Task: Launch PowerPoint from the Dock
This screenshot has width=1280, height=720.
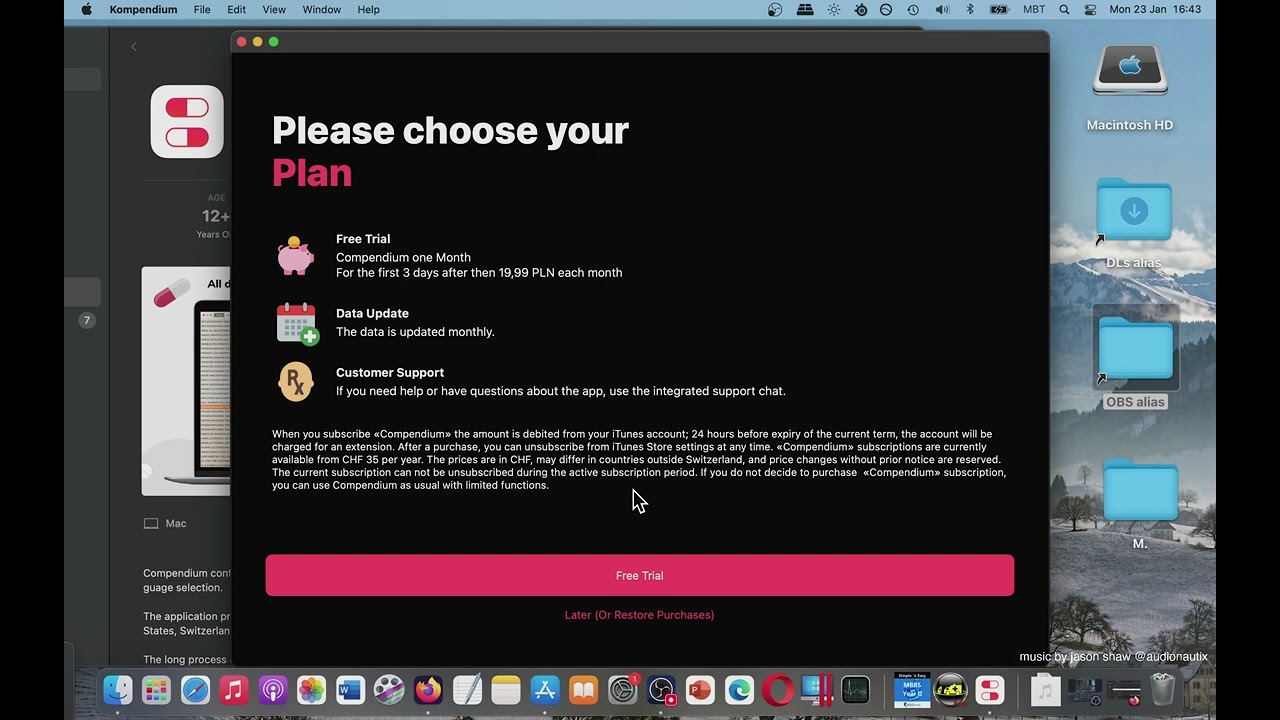Action: pyautogui.click(x=700, y=690)
